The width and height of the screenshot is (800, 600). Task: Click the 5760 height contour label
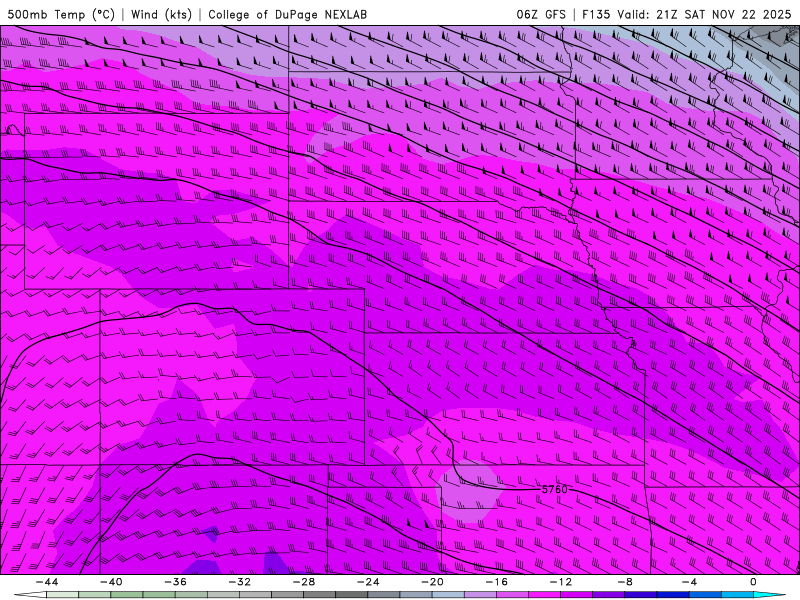point(554,489)
